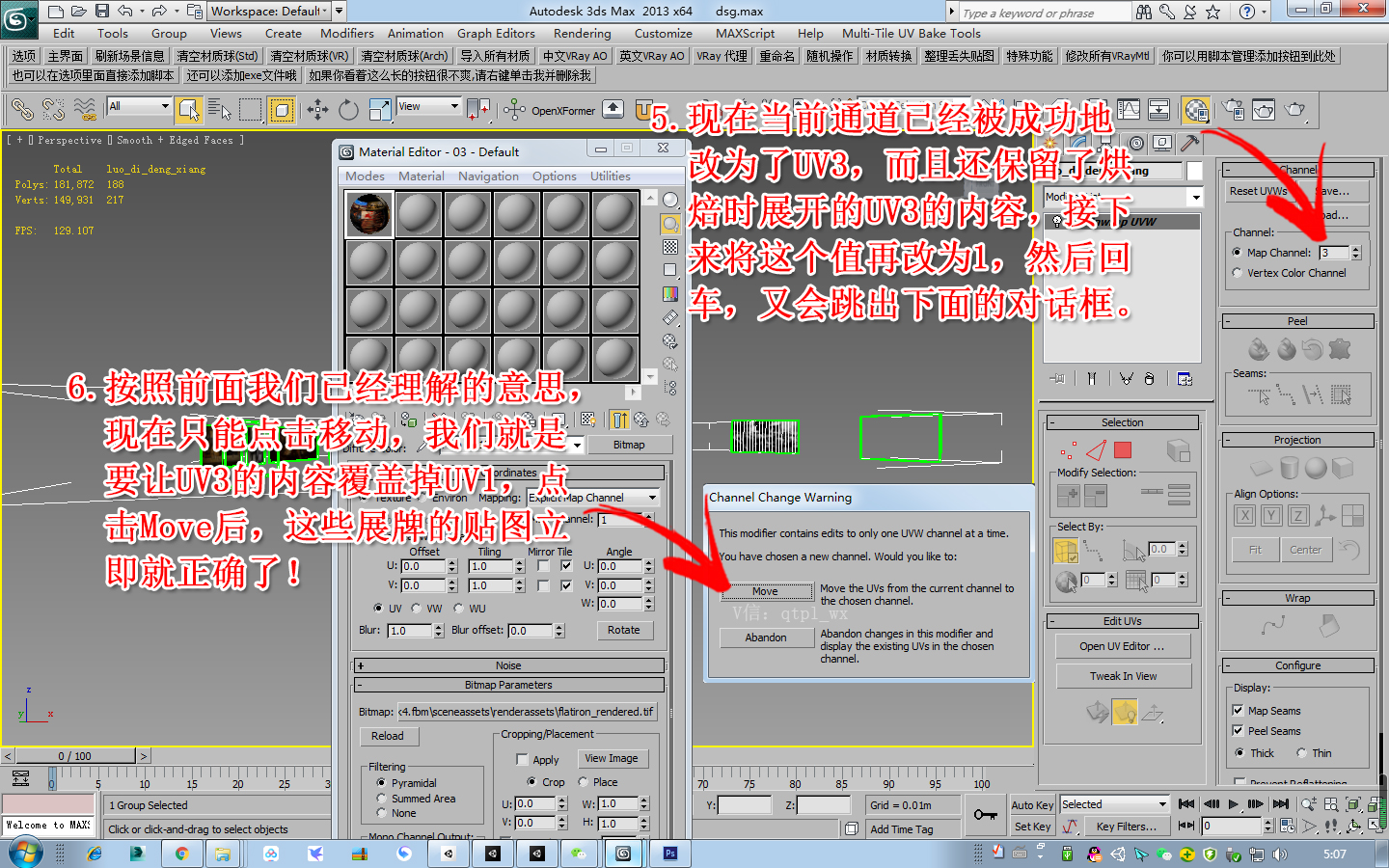Viewport: 1389px width, 868px height.
Task: Open the MAXScript menu
Action: pos(745,33)
